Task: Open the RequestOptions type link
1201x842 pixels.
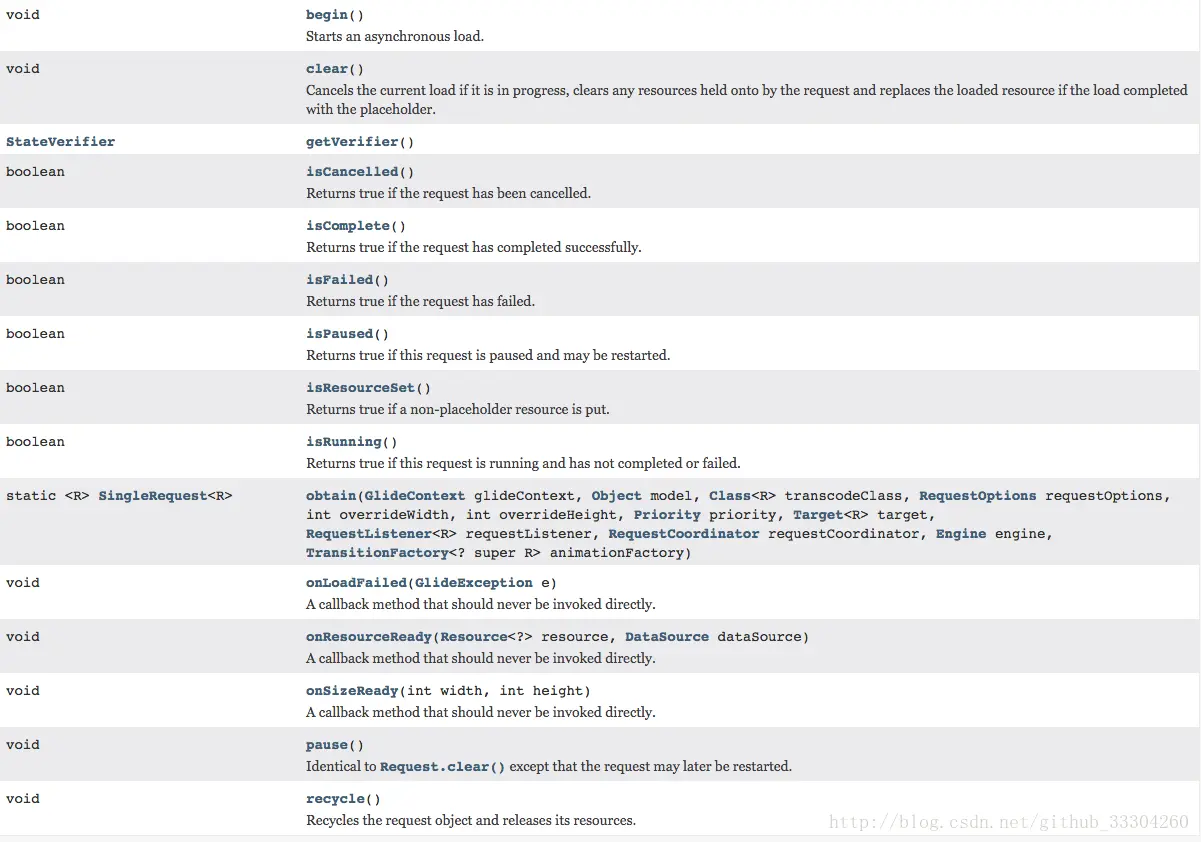Action: (977, 496)
